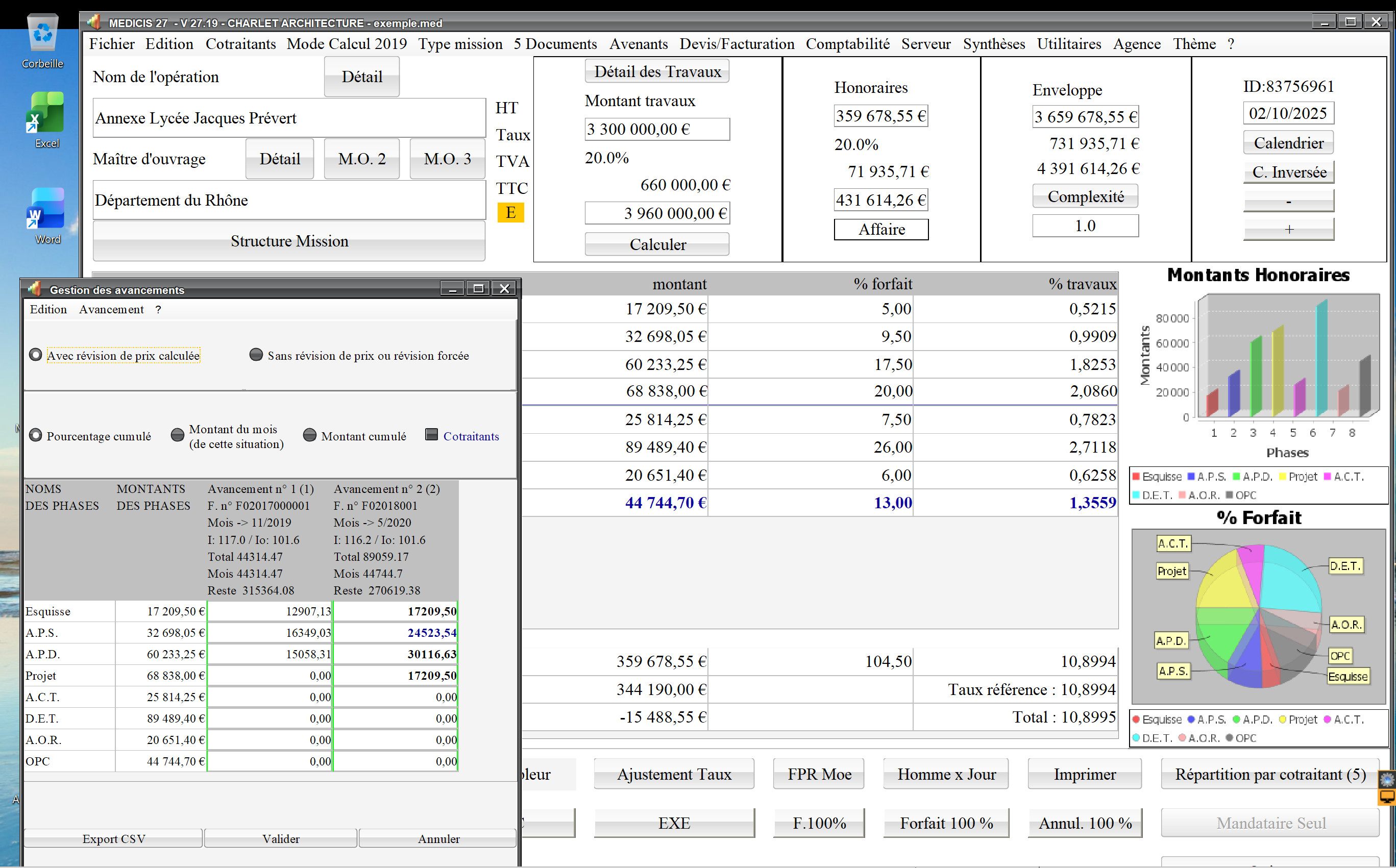Click Détail des Travaux button

pos(657,72)
